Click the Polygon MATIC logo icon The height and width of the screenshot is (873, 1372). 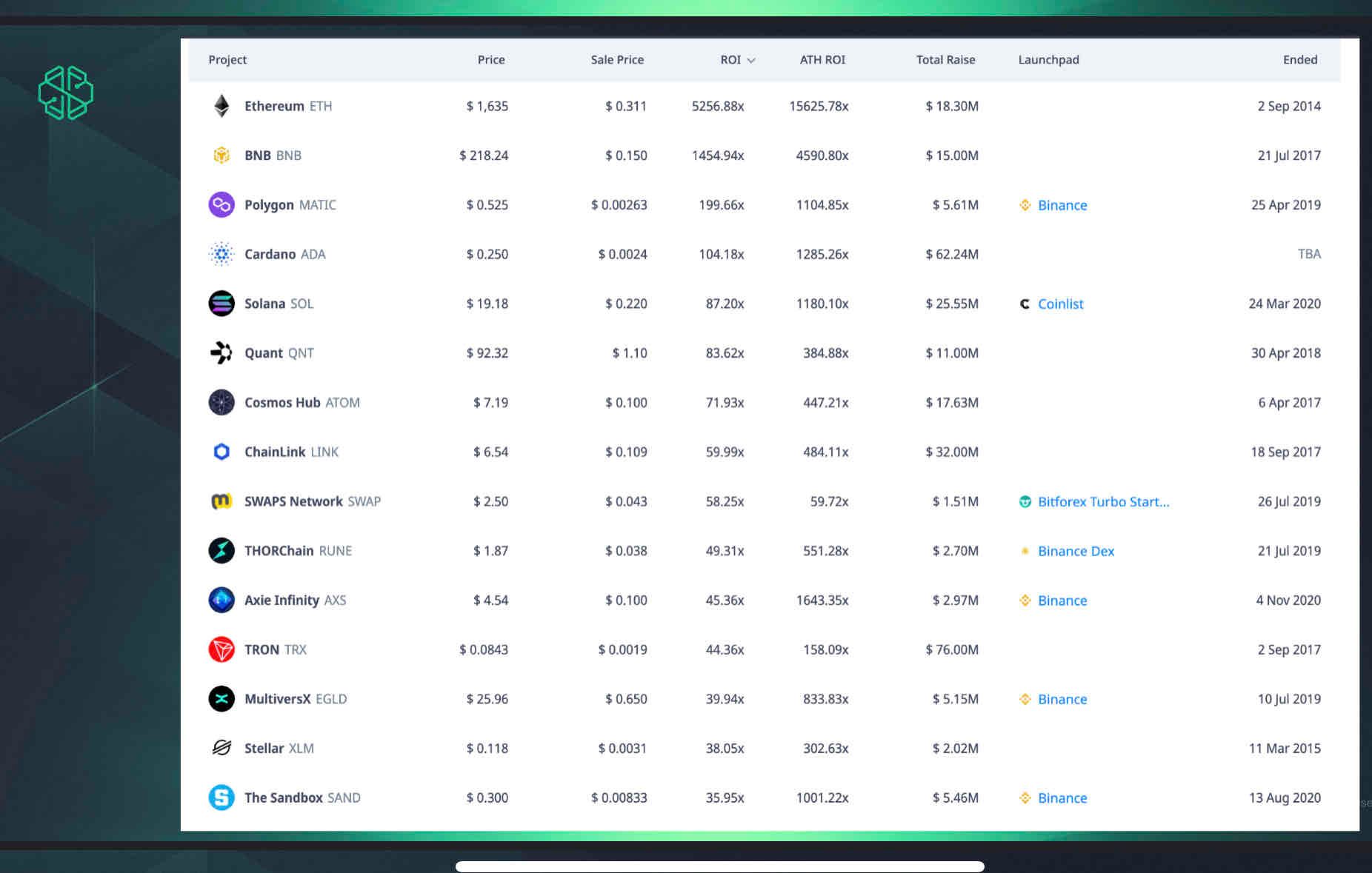coord(222,204)
